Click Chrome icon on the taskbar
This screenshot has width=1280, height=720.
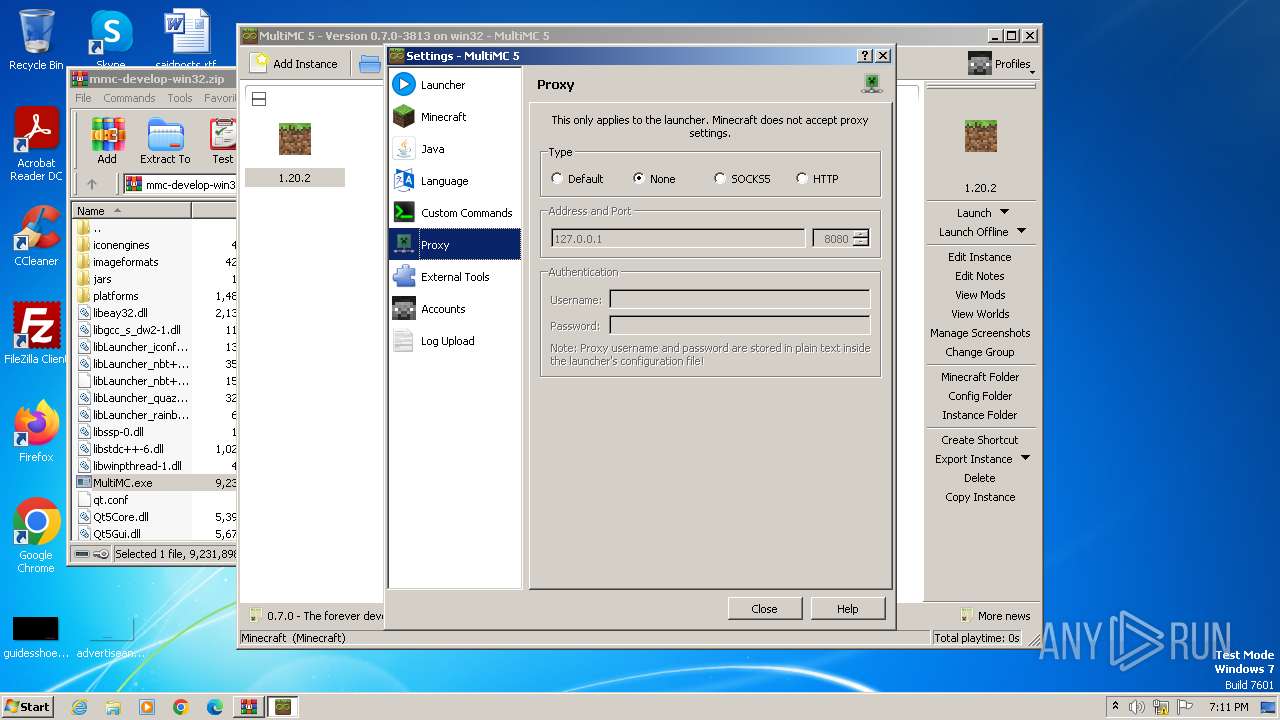(x=180, y=707)
